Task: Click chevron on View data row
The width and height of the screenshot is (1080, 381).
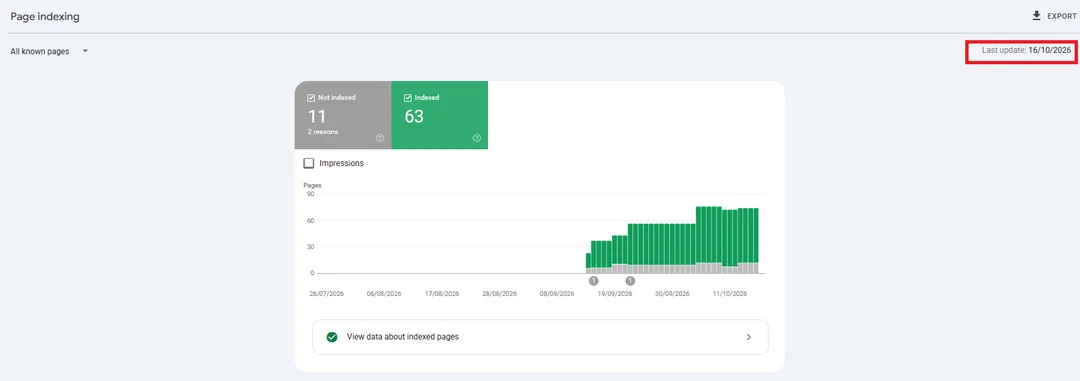Action: [x=749, y=338]
